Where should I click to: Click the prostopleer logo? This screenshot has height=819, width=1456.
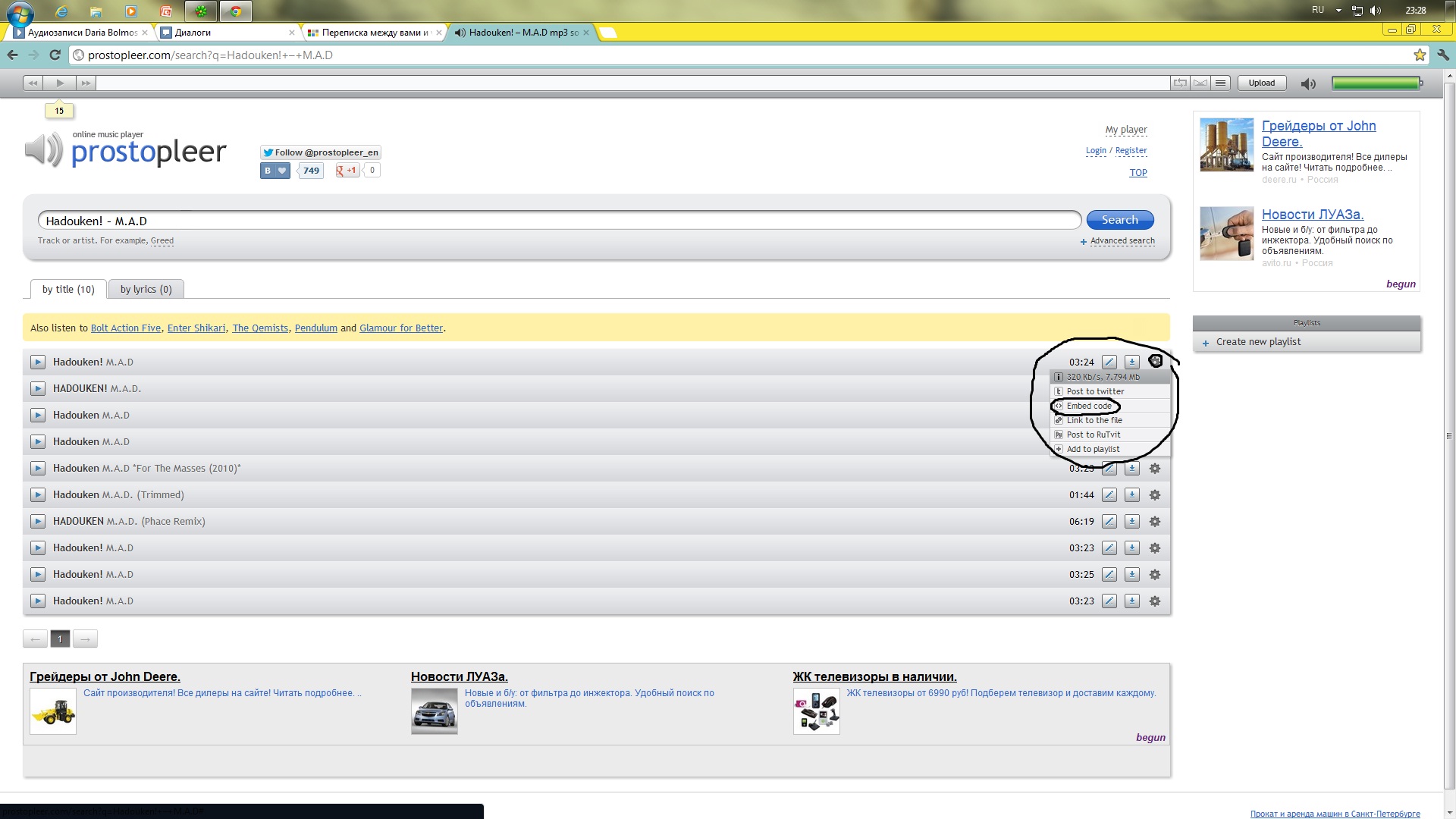pyautogui.click(x=126, y=150)
